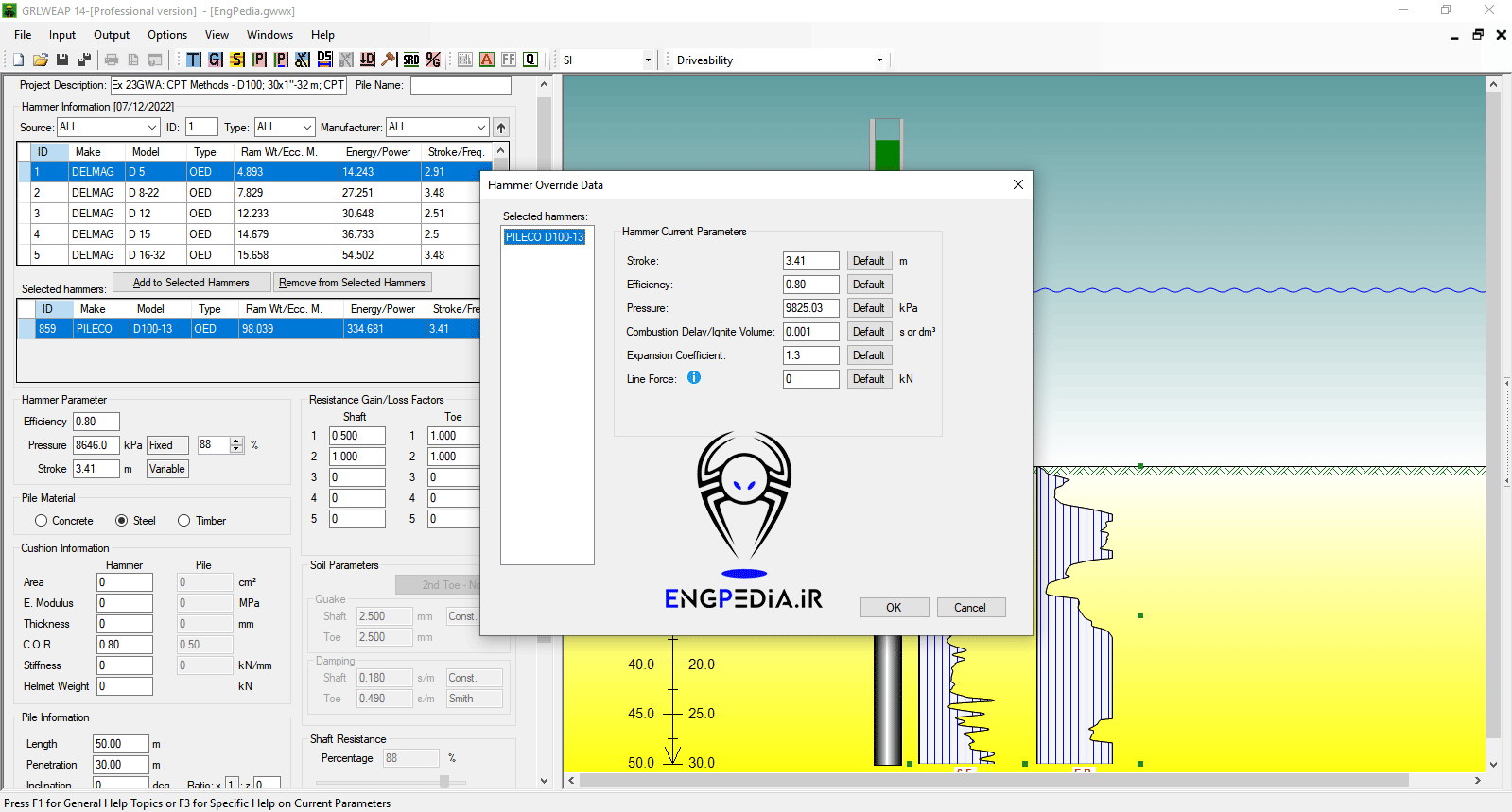Screen dimensions: 1512x812
Task: Reset Efficiency with its Default button
Action: pos(869,285)
